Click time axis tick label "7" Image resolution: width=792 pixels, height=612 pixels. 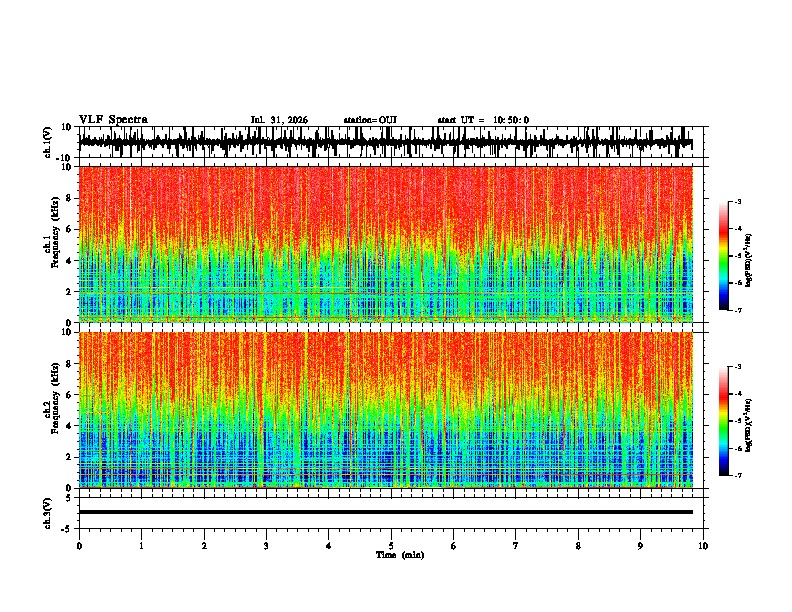(x=516, y=546)
